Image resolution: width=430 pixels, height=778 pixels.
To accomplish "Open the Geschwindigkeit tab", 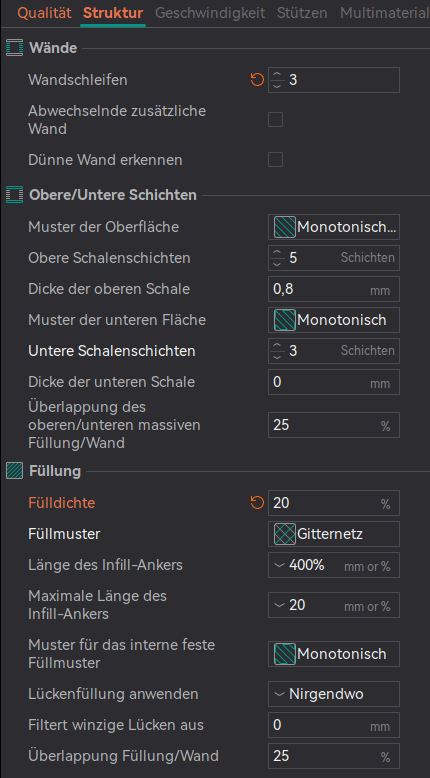I will tap(210, 13).
